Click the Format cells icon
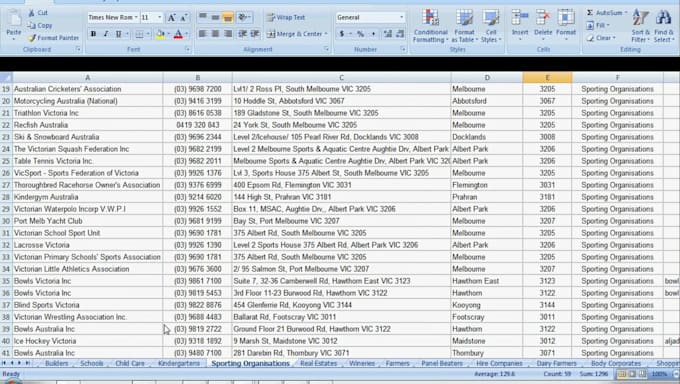This screenshot has height=384, width=680. [x=566, y=18]
